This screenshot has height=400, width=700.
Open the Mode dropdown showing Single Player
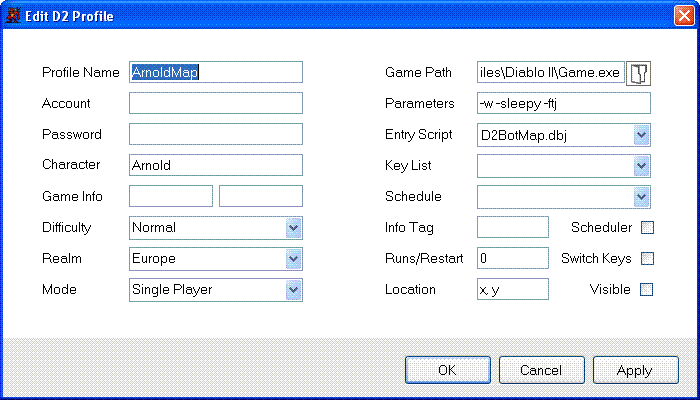pos(216,290)
